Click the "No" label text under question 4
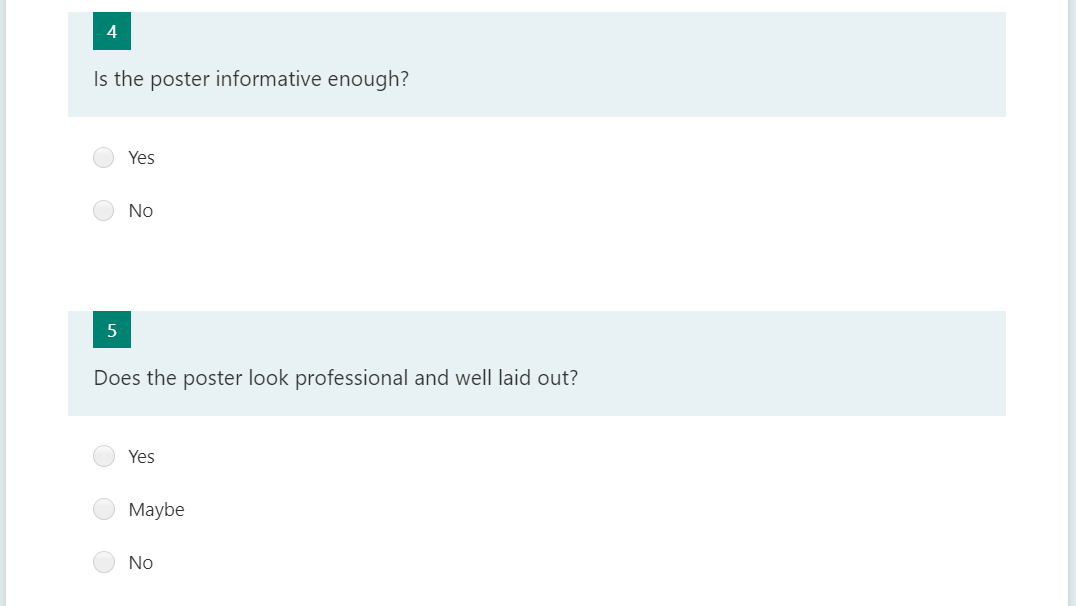 141,211
